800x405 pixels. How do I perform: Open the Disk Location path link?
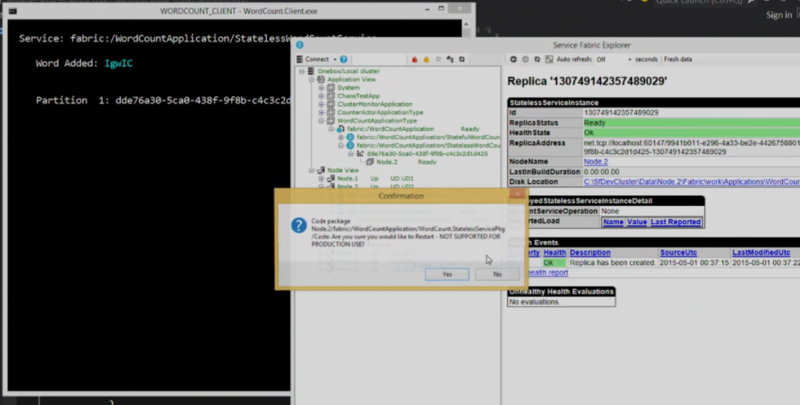(x=691, y=182)
